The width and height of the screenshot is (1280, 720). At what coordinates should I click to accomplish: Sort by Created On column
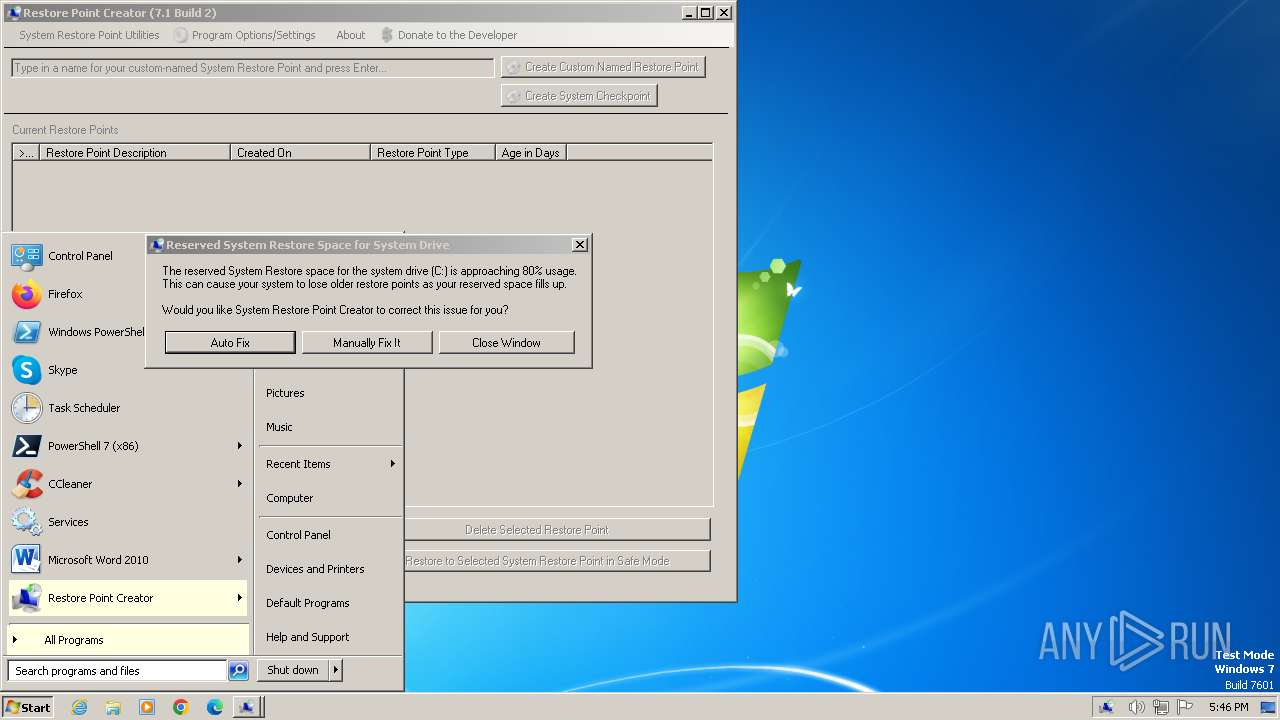pos(300,153)
